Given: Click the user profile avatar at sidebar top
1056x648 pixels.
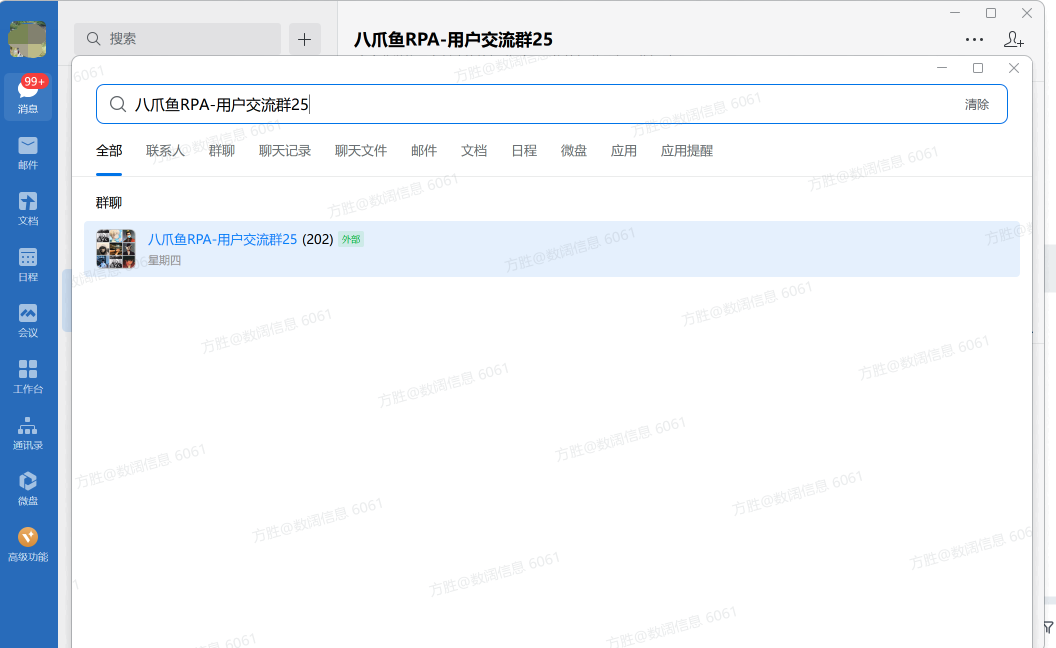Looking at the screenshot, I should tap(27, 39).
